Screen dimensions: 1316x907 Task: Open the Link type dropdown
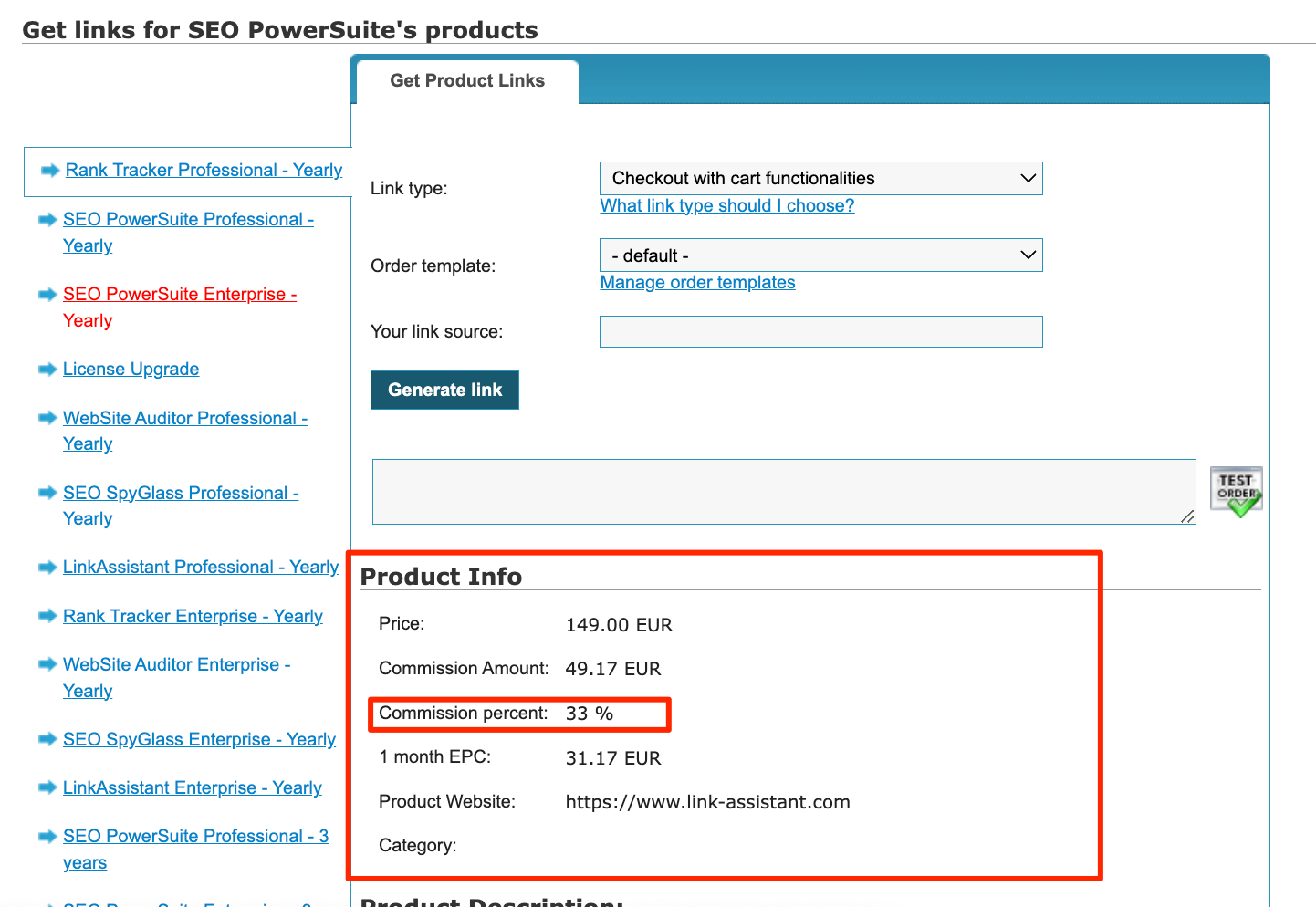tap(820, 178)
